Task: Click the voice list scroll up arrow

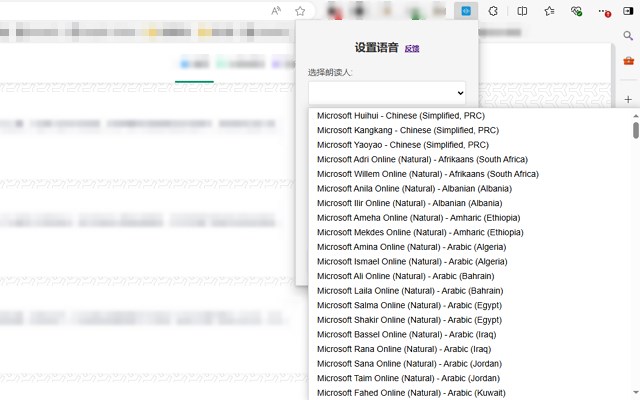Action: (x=636, y=116)
